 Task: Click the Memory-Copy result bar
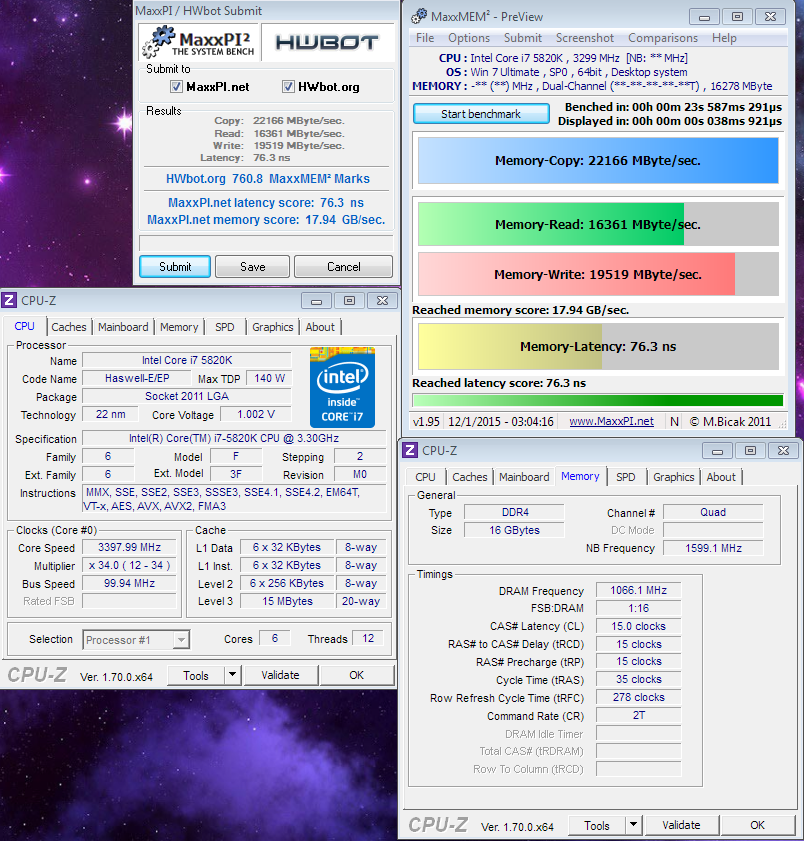point(598,160)
